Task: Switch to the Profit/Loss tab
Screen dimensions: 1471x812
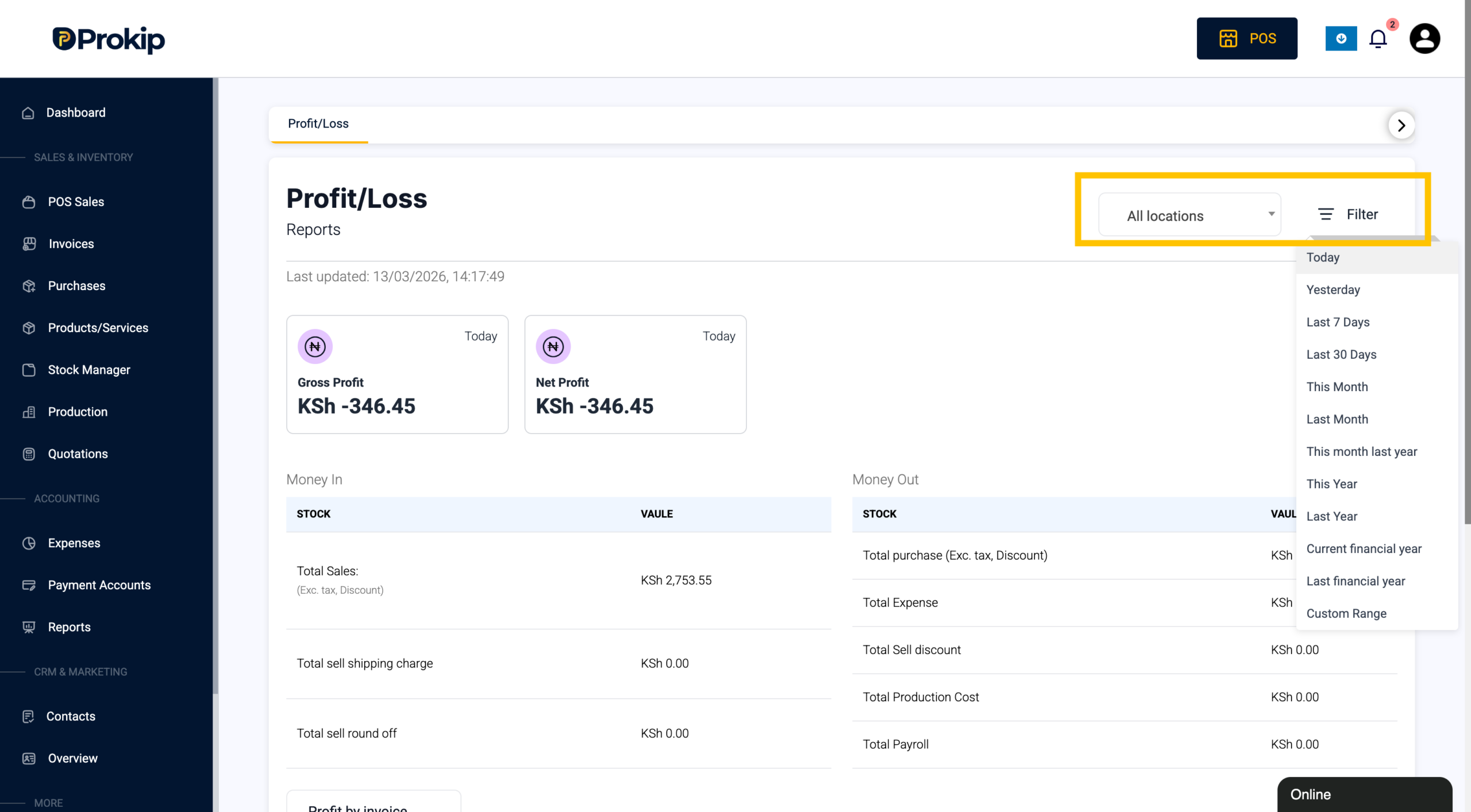Action: (318, 124)
